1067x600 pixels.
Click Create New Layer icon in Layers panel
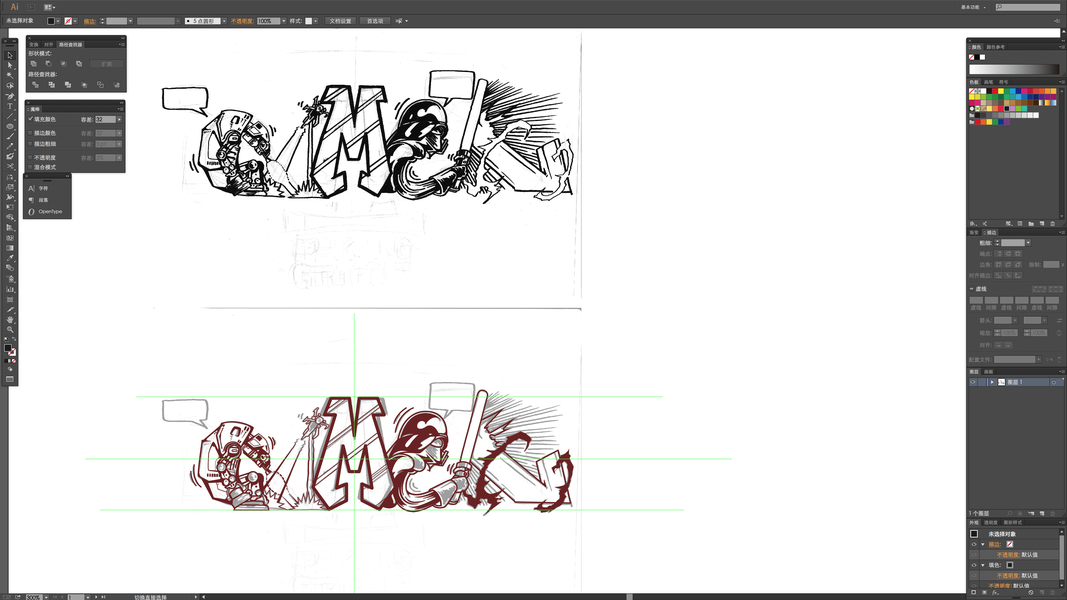1042,513
